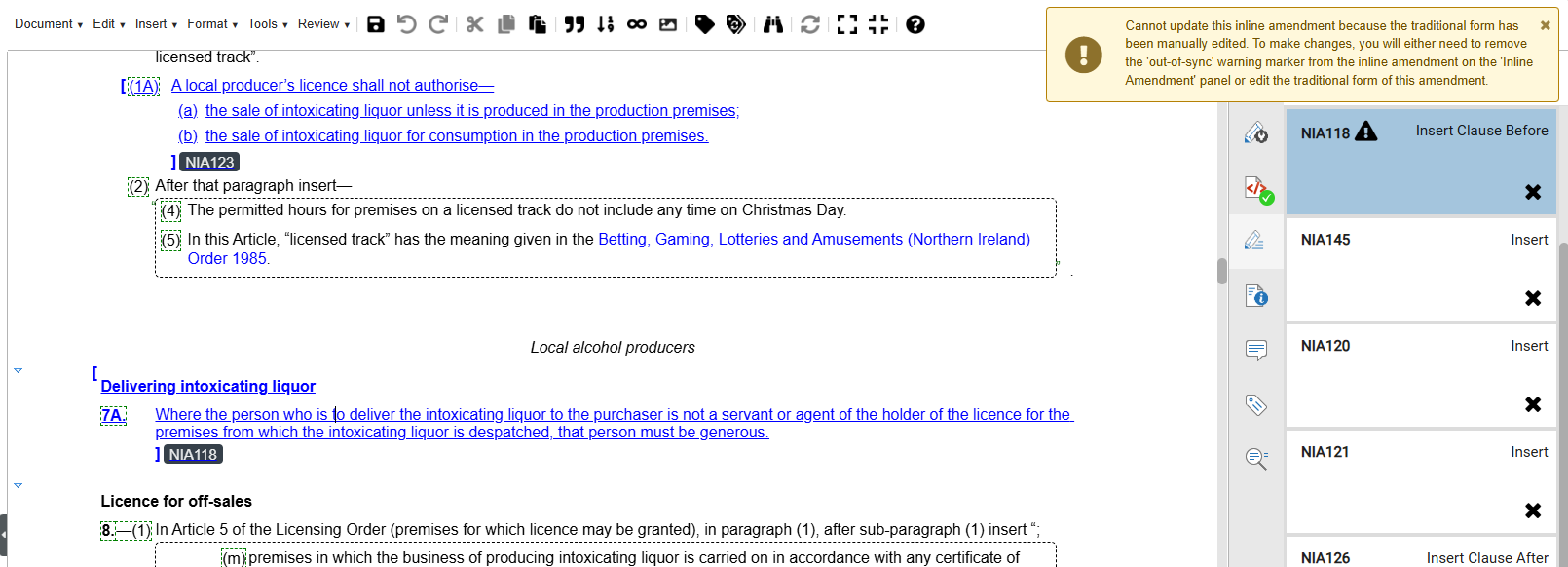1568x567 pixels.
Task: Save the document with the floppy disk icon
Action: pos(376,24)
